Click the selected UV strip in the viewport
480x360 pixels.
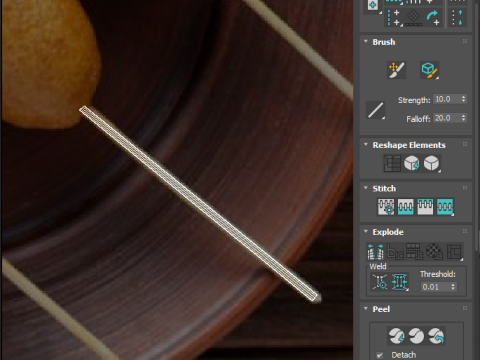coord(198,203)
